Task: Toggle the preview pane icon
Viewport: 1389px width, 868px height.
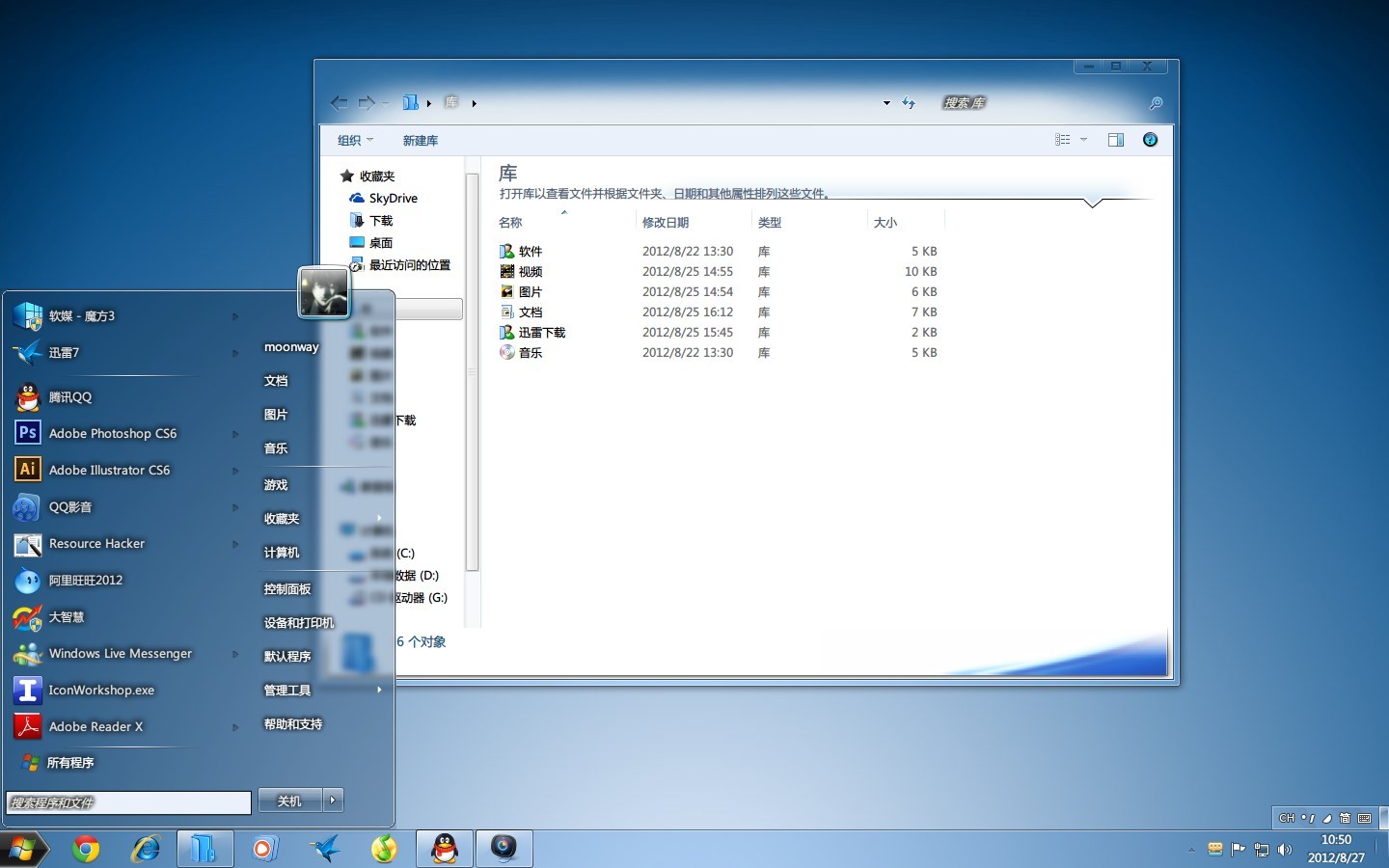Action: tap(1116, 140)
